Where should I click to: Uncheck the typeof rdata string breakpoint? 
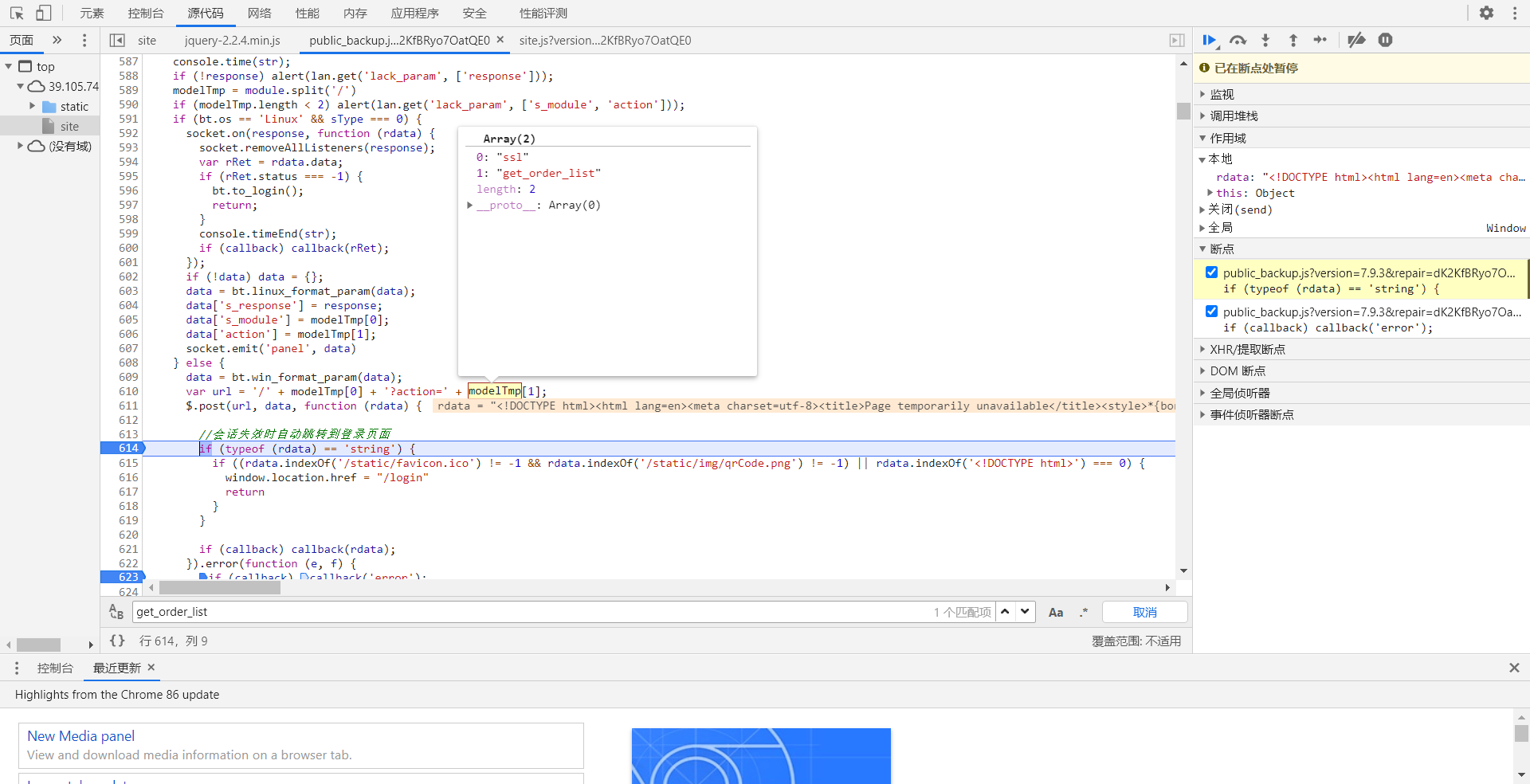pyautogui.click(x=1212, y=272)
